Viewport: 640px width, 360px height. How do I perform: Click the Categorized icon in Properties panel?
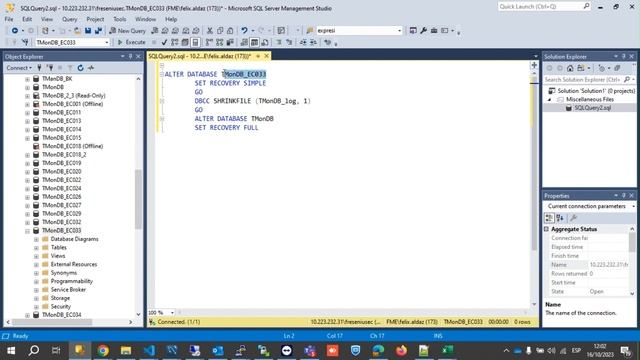coord(549,218)
